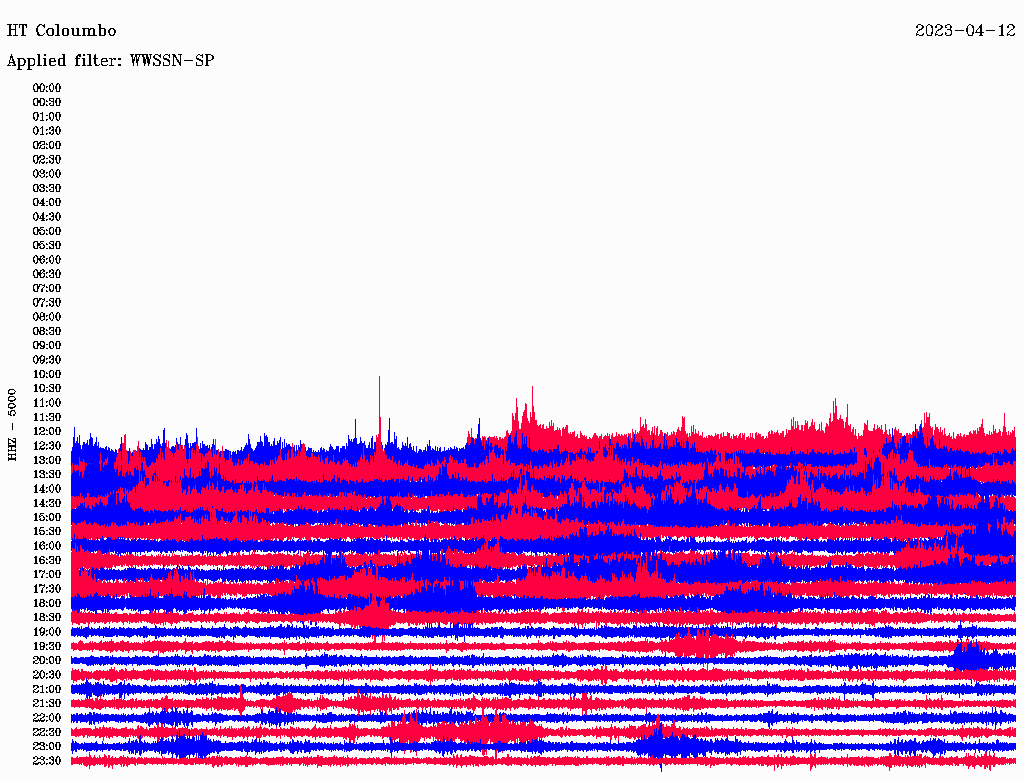Screen dimensions: 1024x780
Task: Select the 23:30 time label
Action: [47, 761]
